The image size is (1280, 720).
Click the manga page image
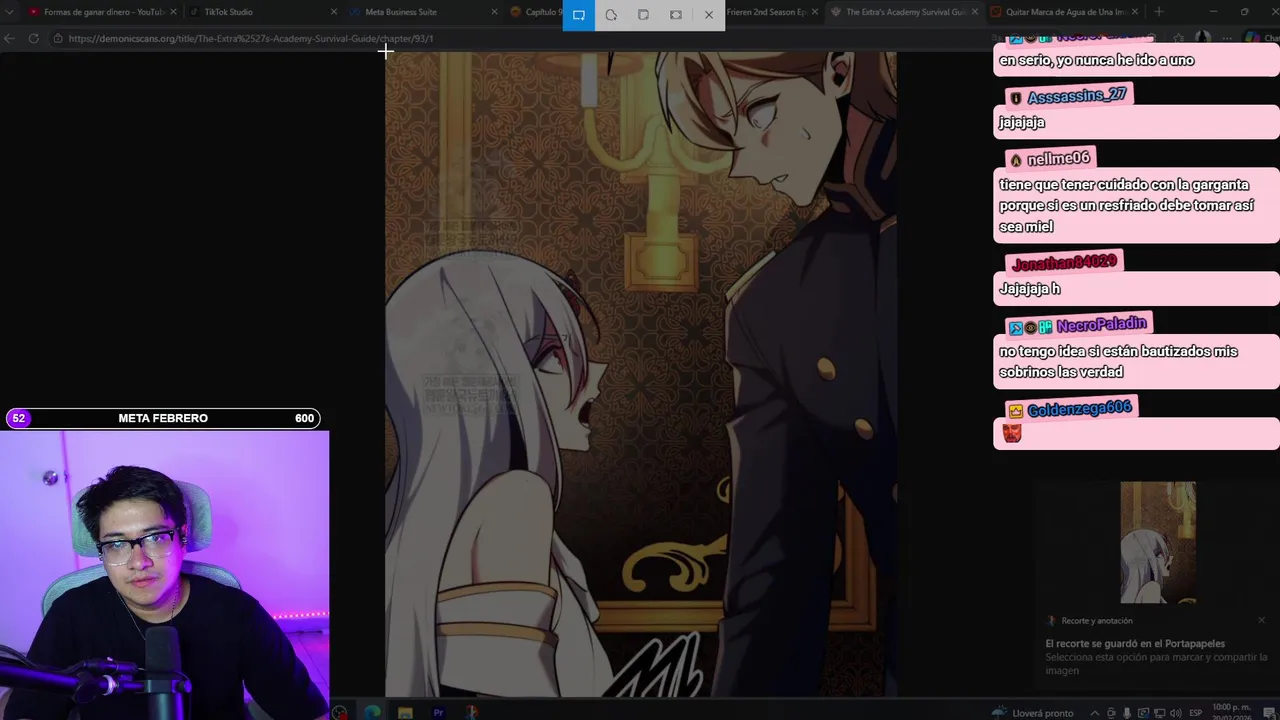(641, 374)
